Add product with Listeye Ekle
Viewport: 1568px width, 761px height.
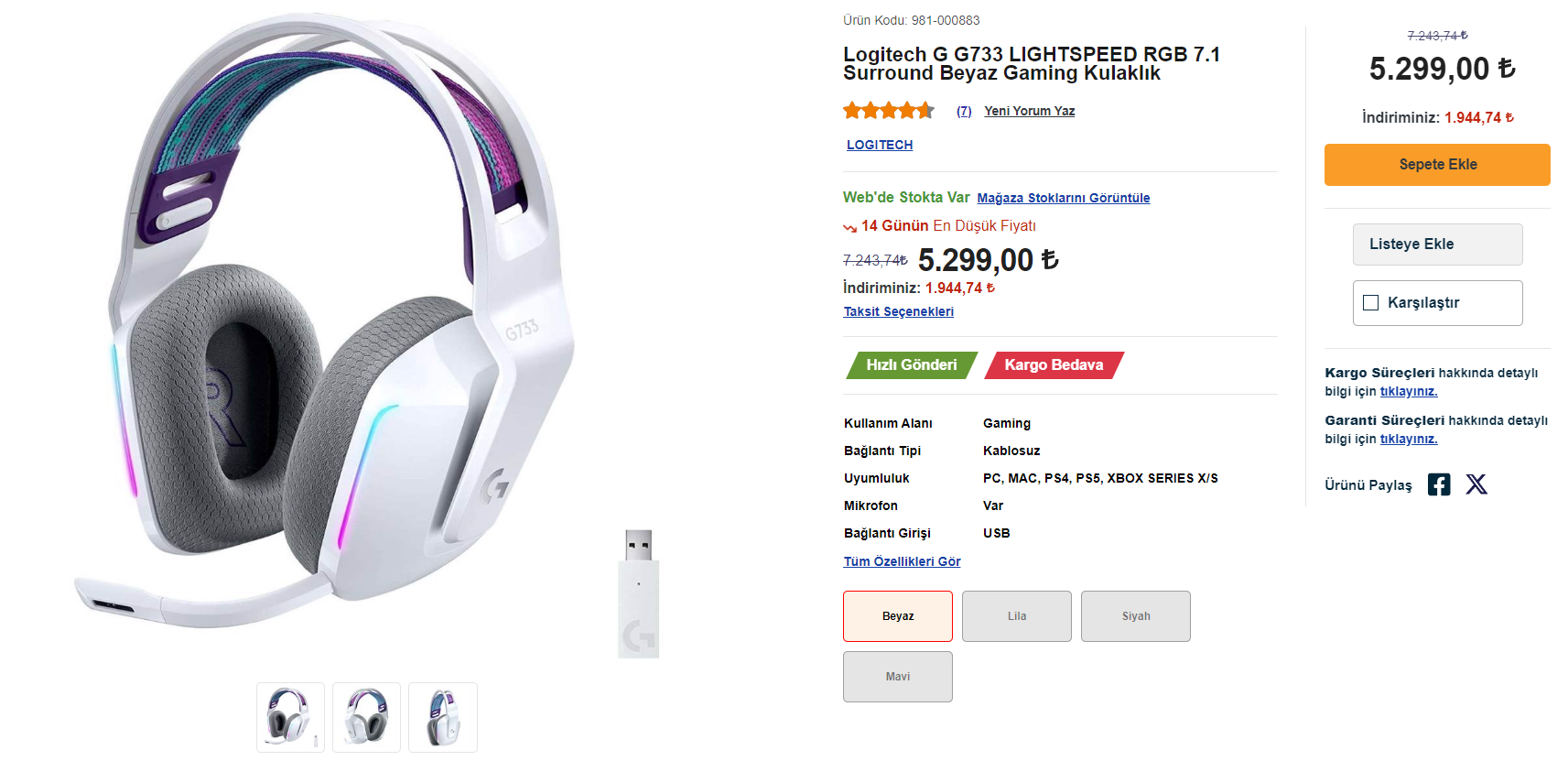(x=1437, y=245)
